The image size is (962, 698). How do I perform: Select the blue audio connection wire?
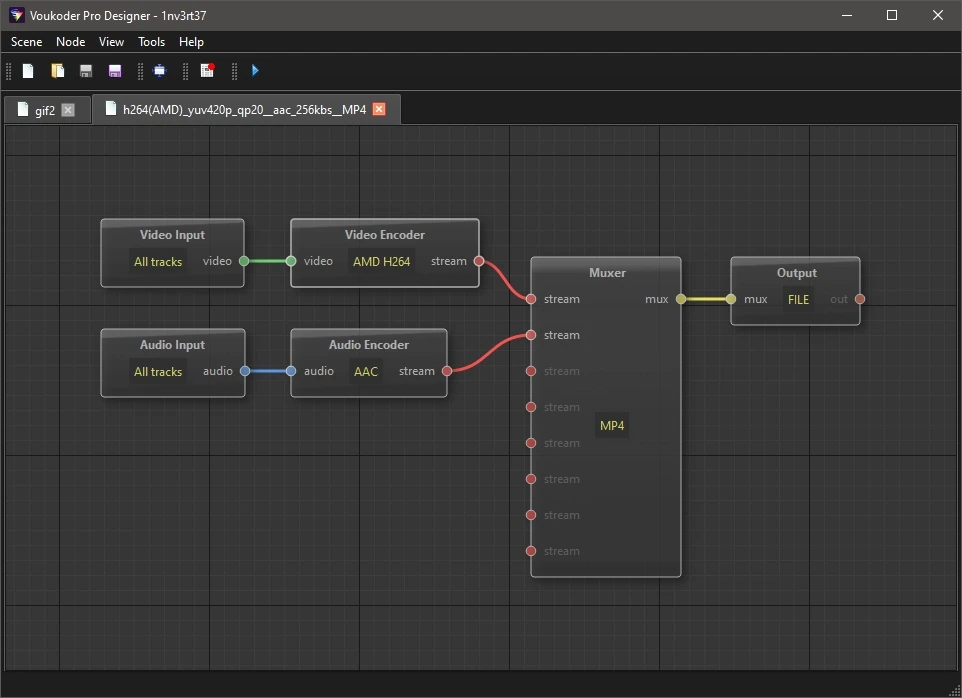(x=267, y=371)
